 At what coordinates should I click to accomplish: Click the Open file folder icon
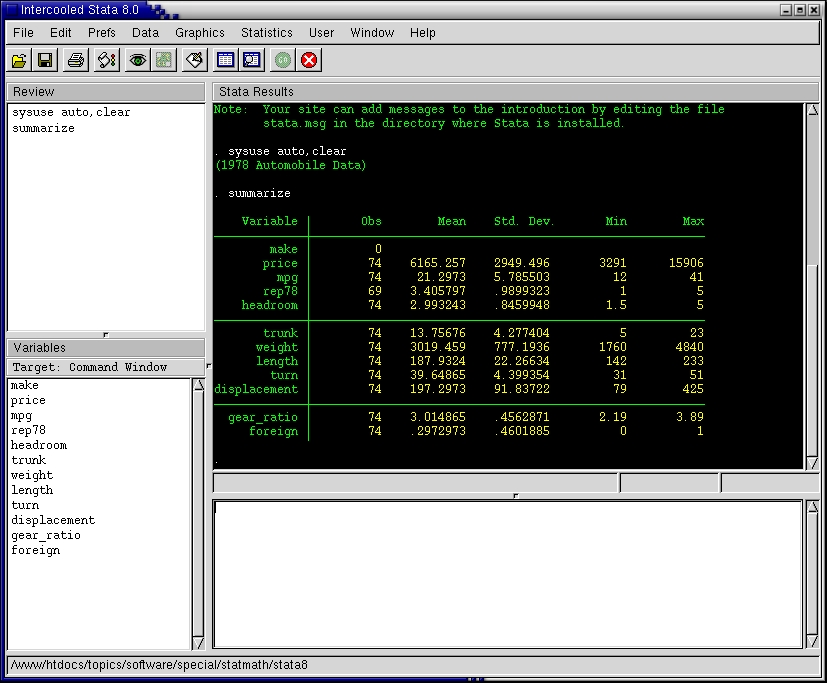(19, 60)
